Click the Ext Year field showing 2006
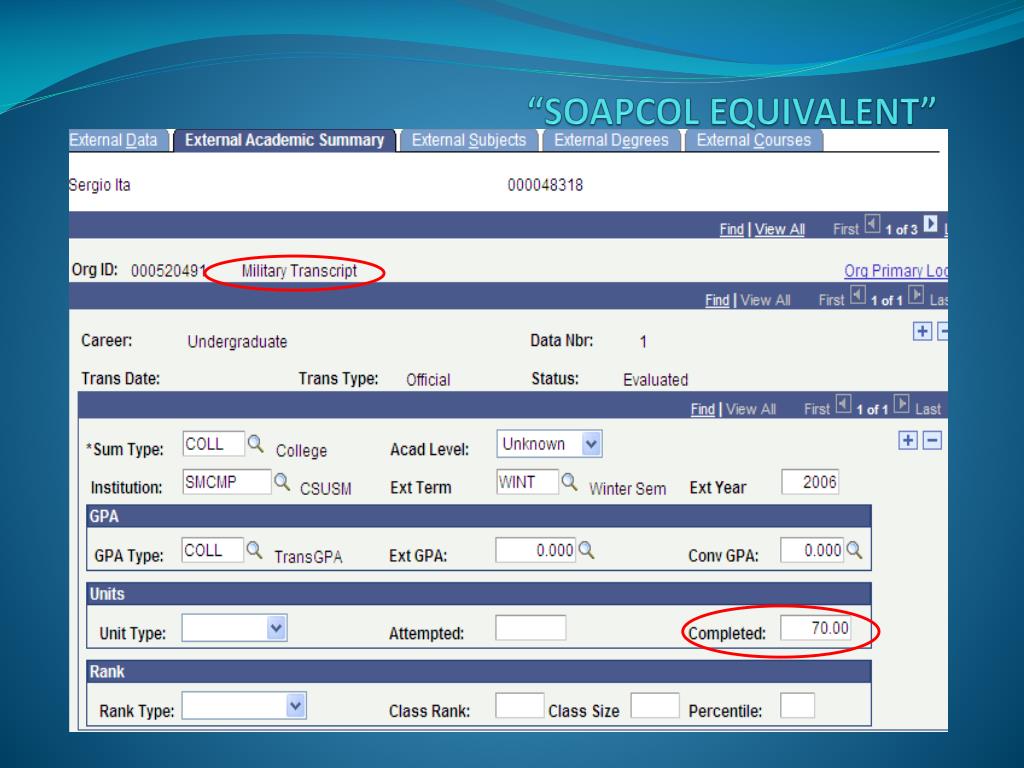This screenshot has width=1024, height=768. tap(810, 482)
